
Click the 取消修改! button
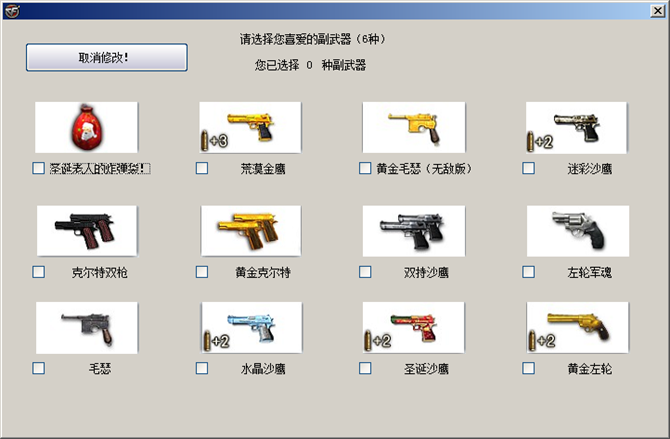[107, 57]
